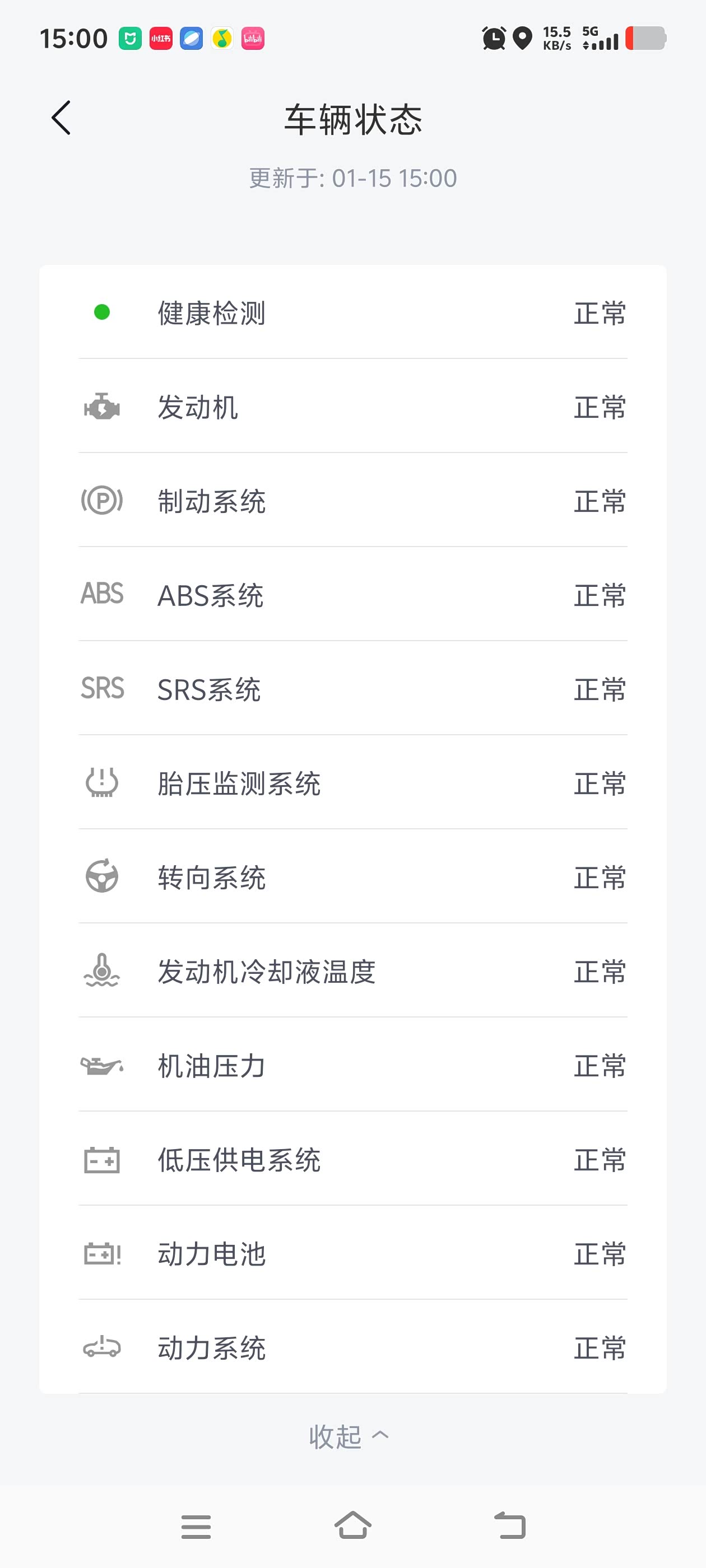Tap the steering wheel icon for 转向系统
Viewport: 706px width, 1568px height.
point(102,876)
